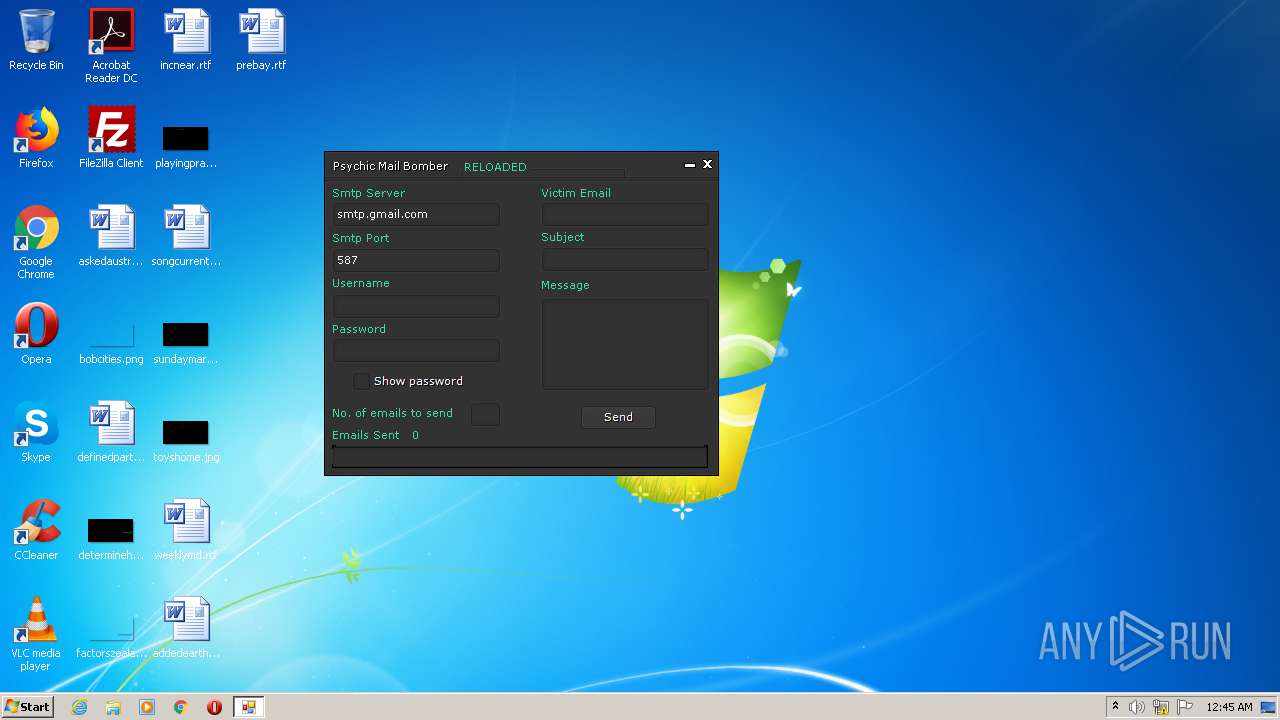
Task: Launch CCleaner desktop shortcut
Action: tap(36, 531)
